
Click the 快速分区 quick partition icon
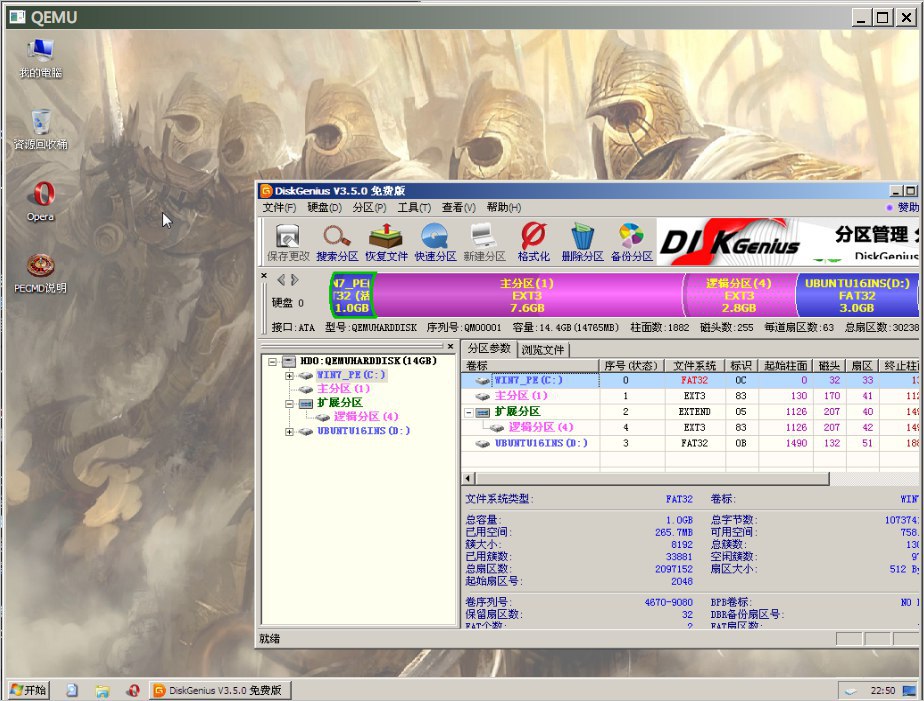pos(435,242)
